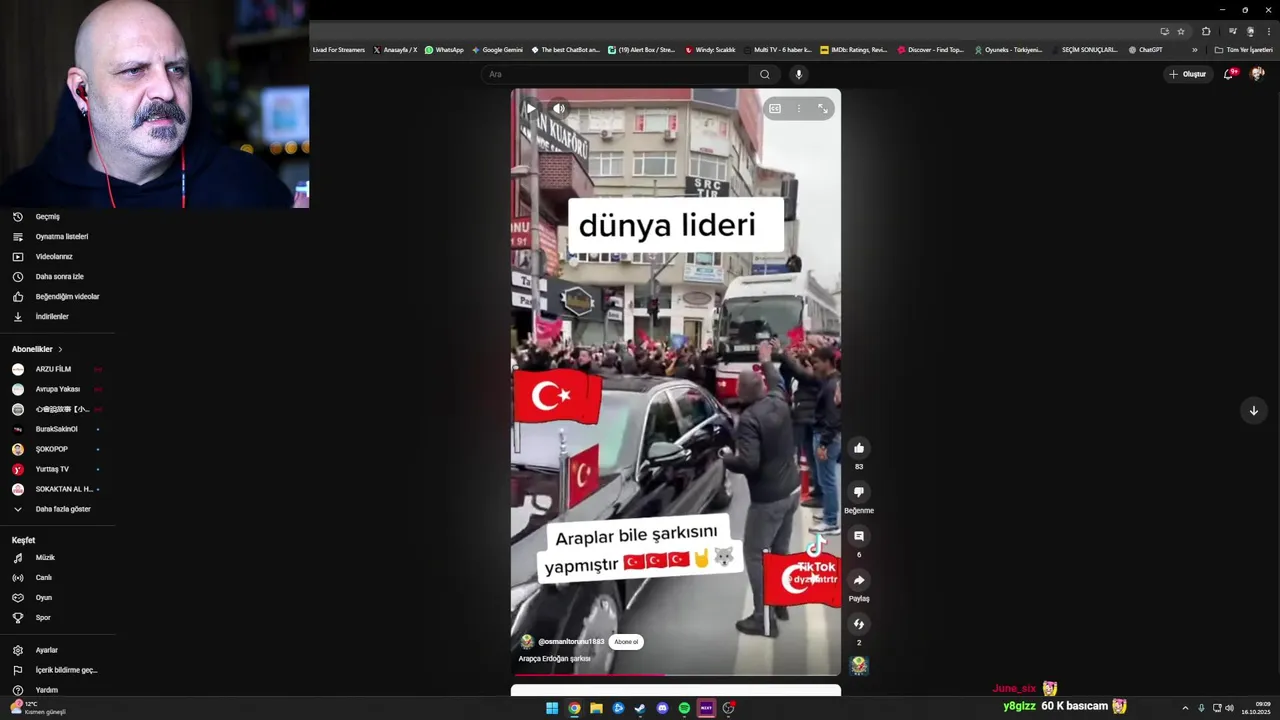Viewport: 1280px width, 720px height.
Task: Open the browser extensions puzzle icon
Action: click(x=1206, y=31)
